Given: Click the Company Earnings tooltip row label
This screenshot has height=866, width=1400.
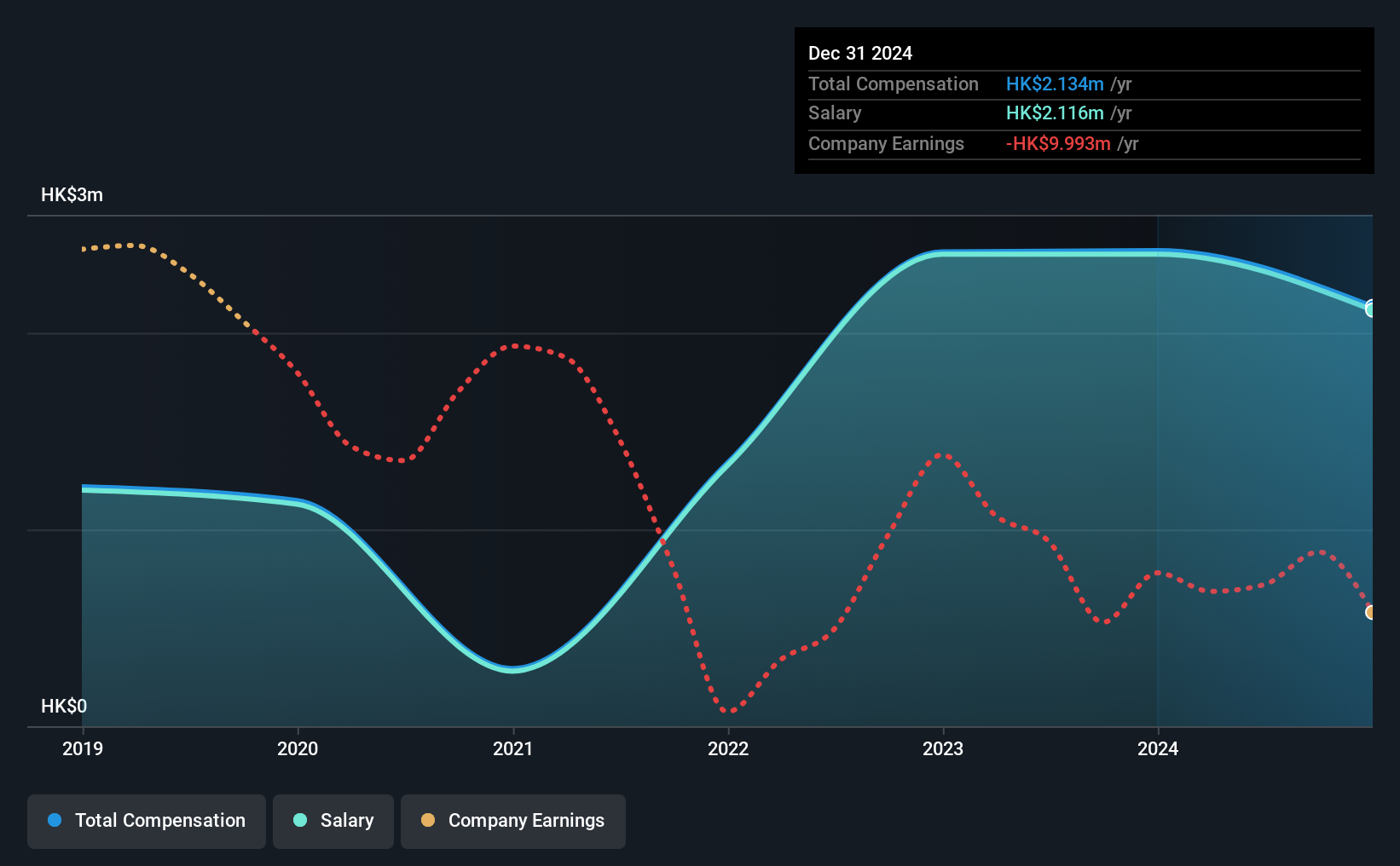Looking at the screenshot, I should coord(886,143).
